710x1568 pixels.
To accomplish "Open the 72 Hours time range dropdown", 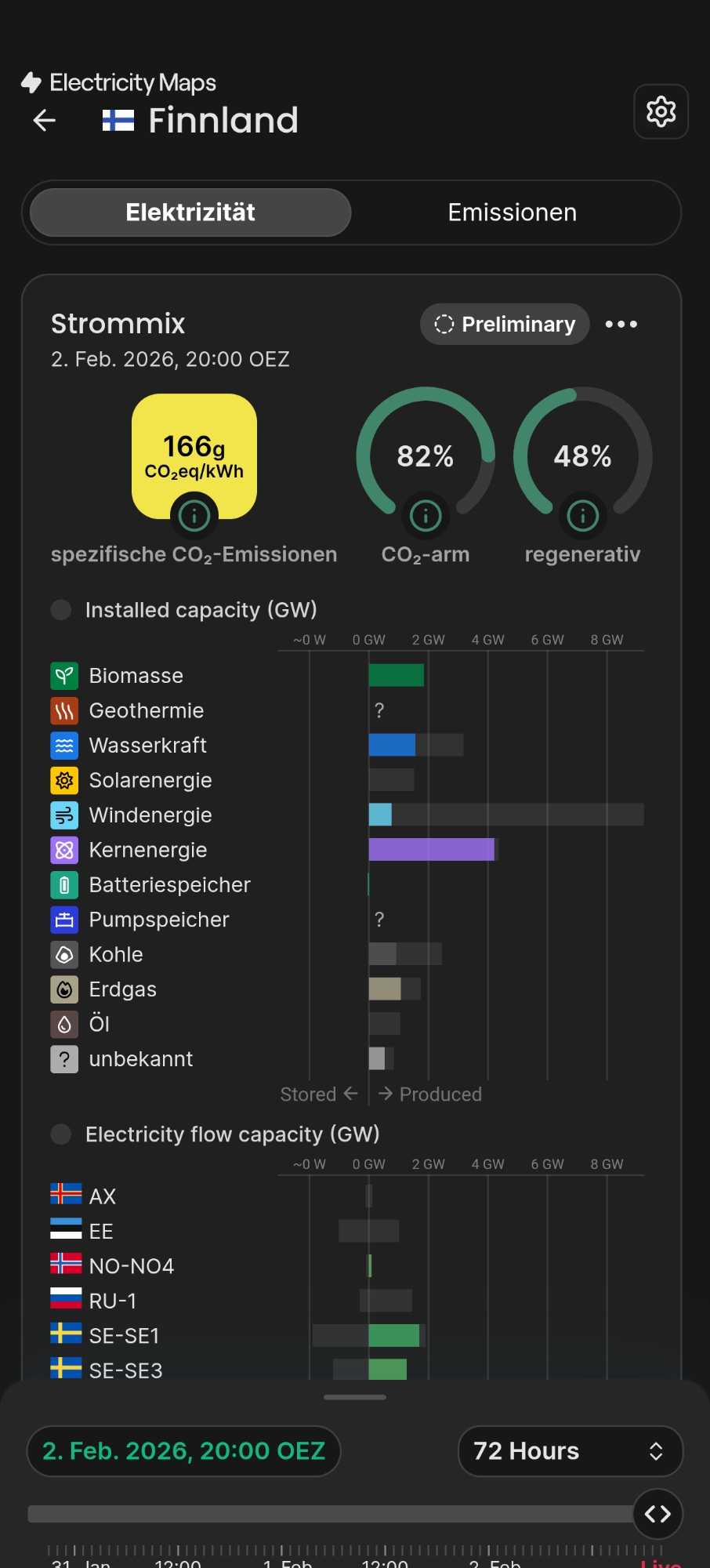I will (570, 1451).
